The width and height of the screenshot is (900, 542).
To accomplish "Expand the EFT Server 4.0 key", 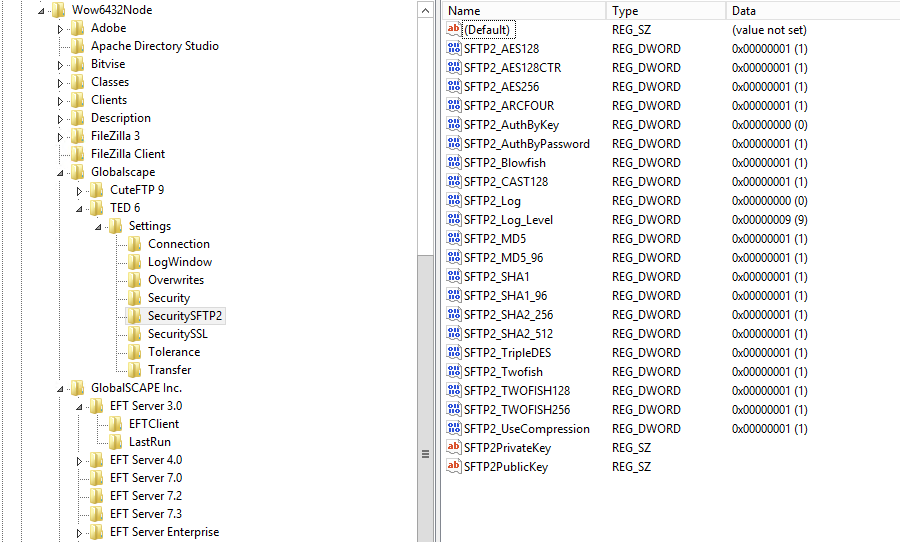I will pos(79,461).
